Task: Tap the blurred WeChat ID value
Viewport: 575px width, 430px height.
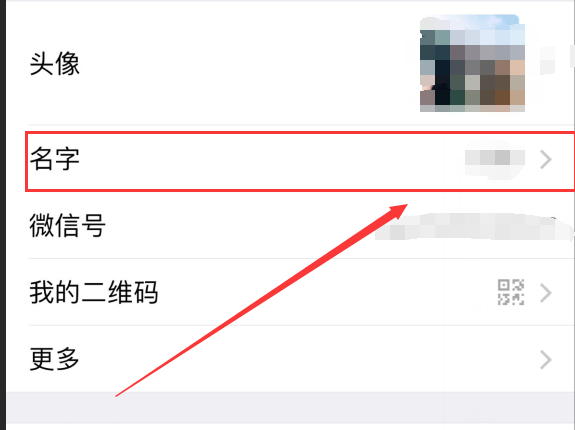Action: pyautogui.click(x=473, y=227)
